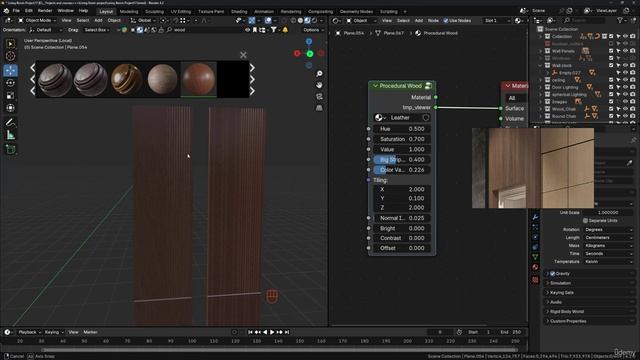The width and height of the screenshot is (640, 360).
Task: Hide the Collection row with eye icon
Action: point(625,36)
